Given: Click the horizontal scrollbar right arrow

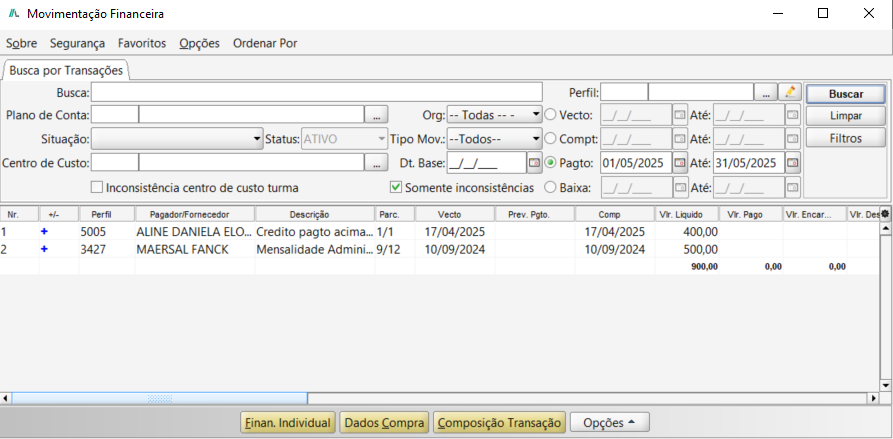Looking at the screenshot, I should tap(872, 398).
